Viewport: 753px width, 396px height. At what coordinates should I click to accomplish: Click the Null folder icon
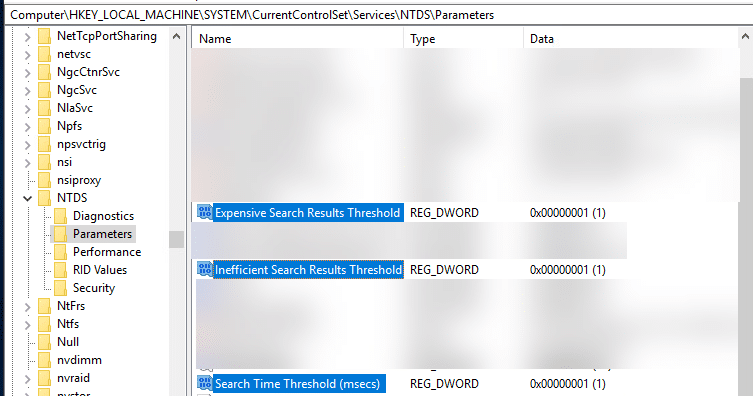click(44, 342)
